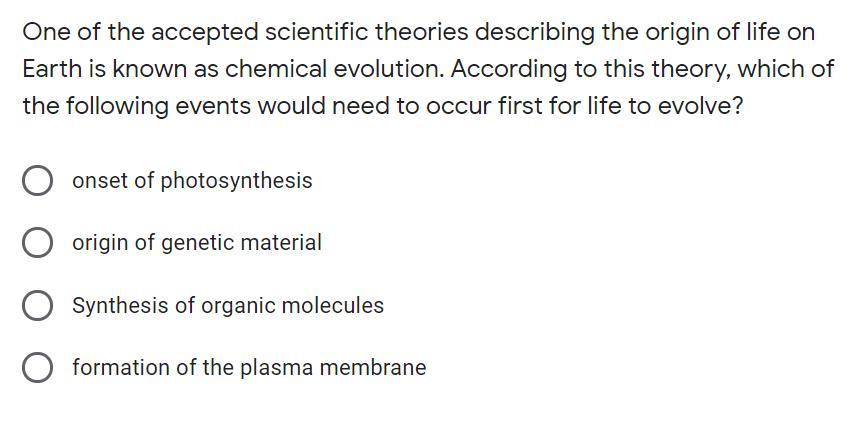Select the 'onset of photosynthesis' radio button

37,181
